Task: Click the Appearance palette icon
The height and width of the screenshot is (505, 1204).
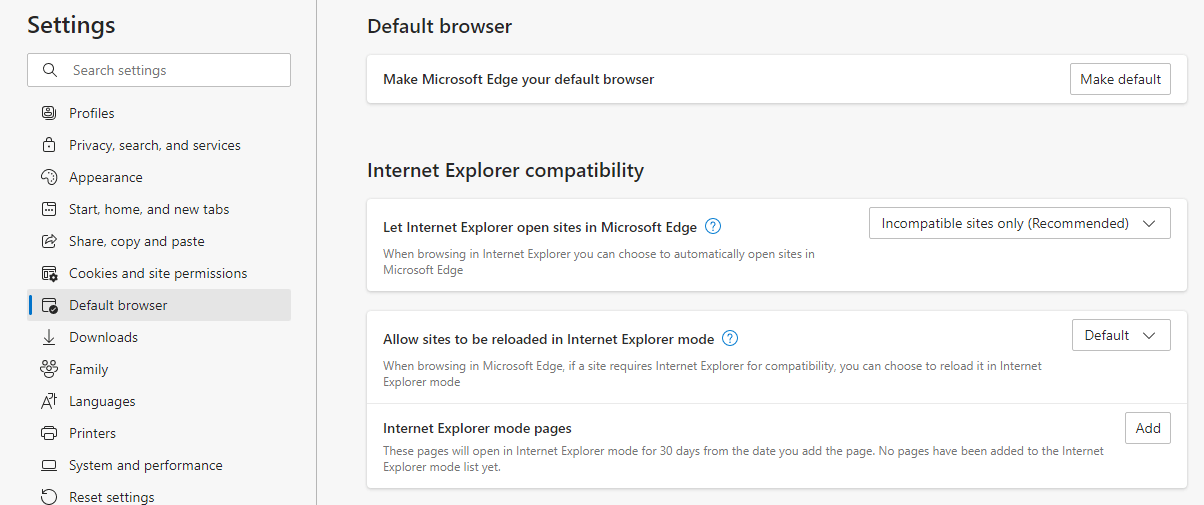Action: [48, 177]
